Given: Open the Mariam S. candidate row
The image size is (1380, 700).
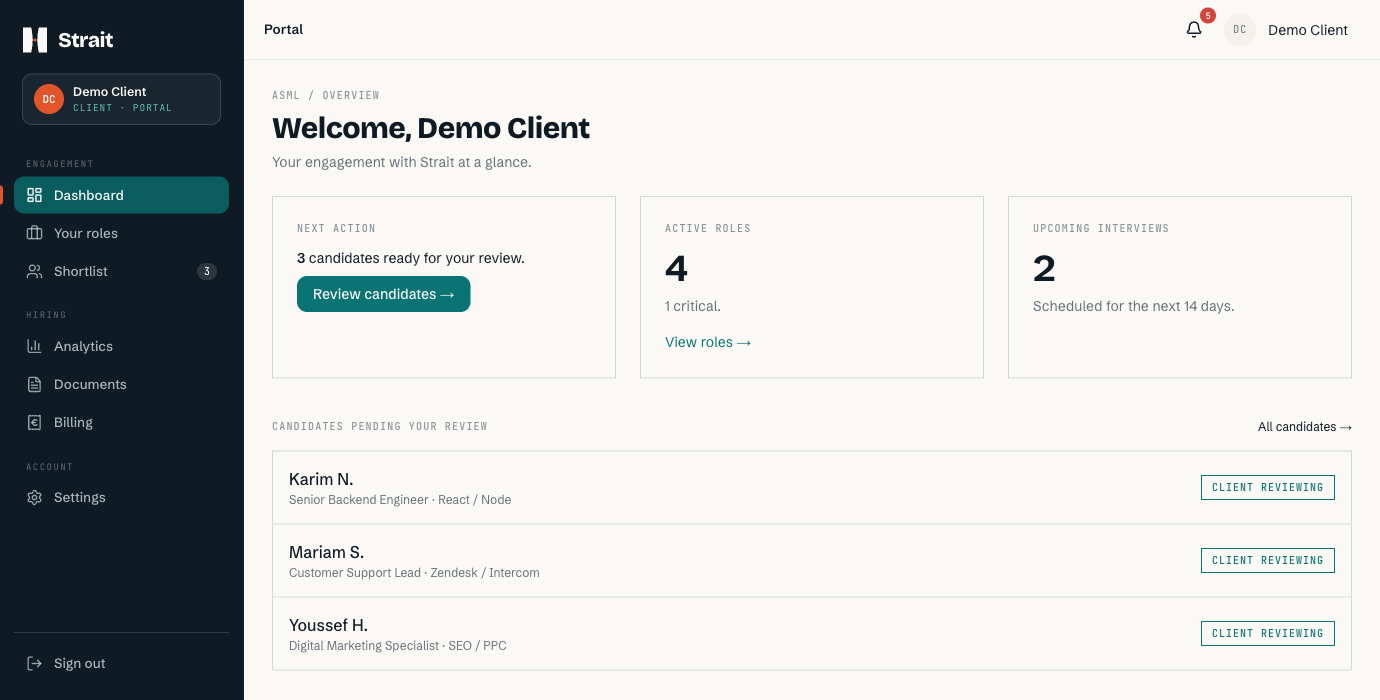Looking at the screenshot, I should click(x=812, y=561).
